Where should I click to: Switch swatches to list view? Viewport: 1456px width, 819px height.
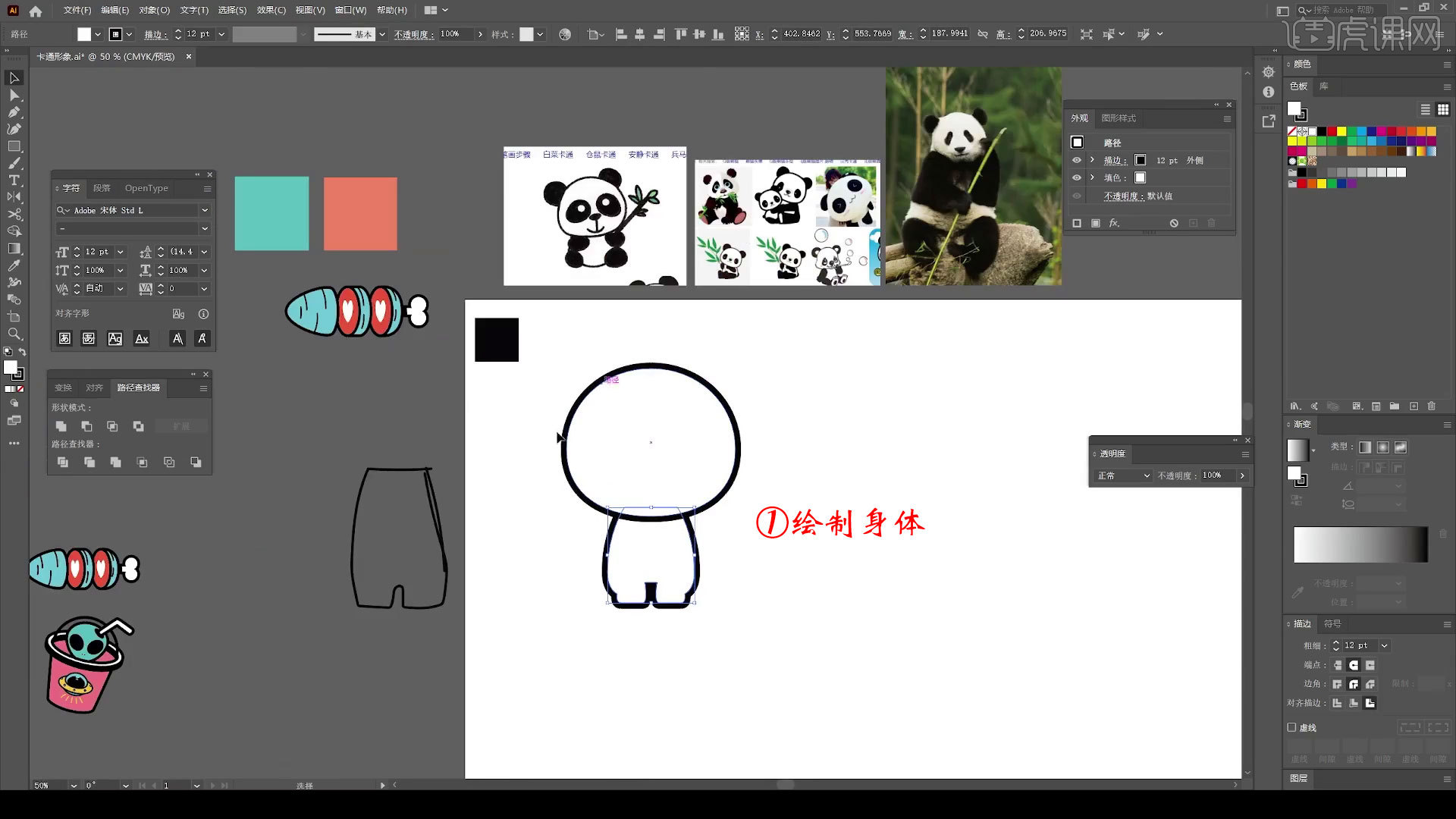[1426, 110]
